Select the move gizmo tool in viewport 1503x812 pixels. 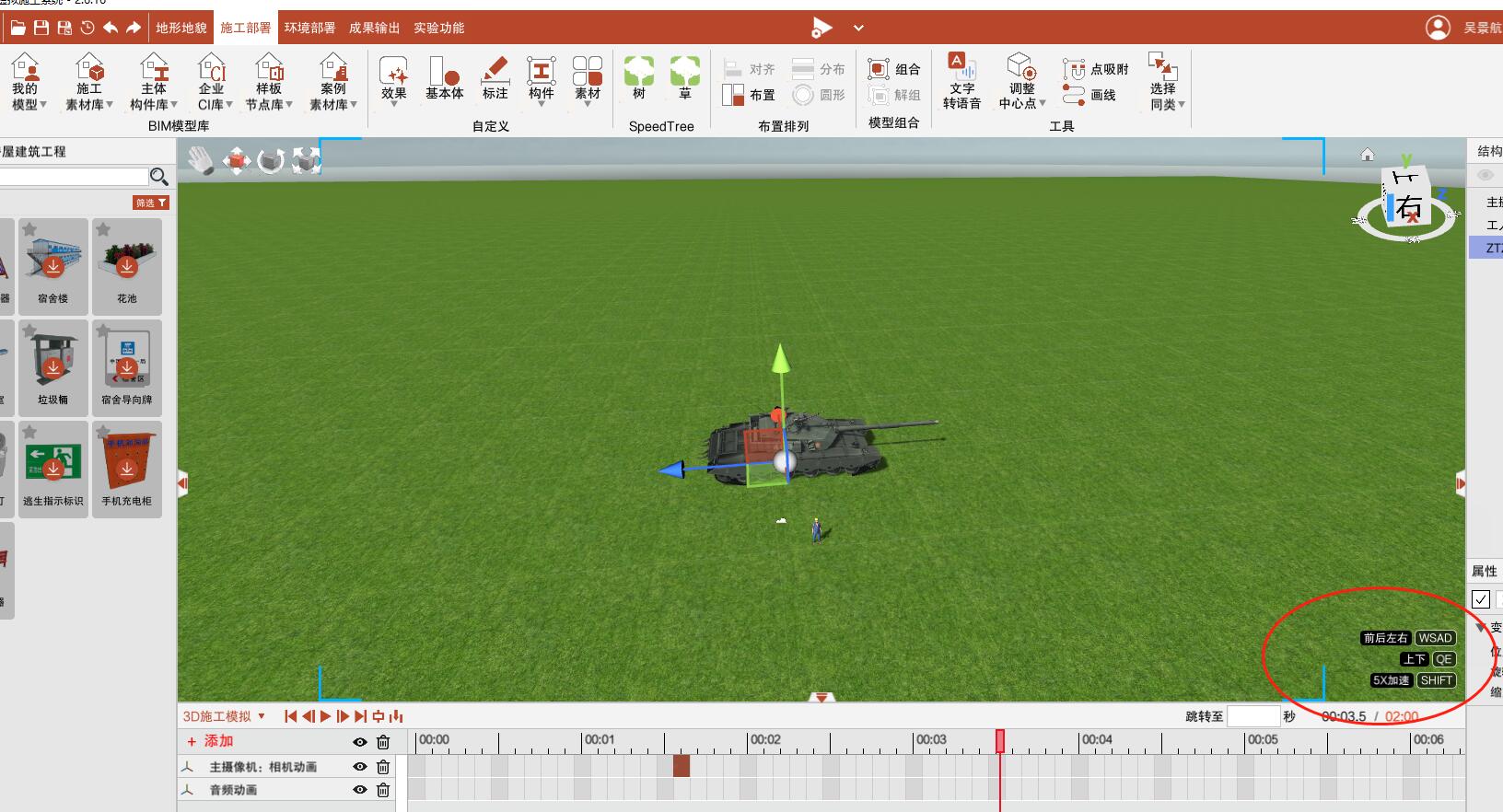pyautogui.click(x=237, y=161)
